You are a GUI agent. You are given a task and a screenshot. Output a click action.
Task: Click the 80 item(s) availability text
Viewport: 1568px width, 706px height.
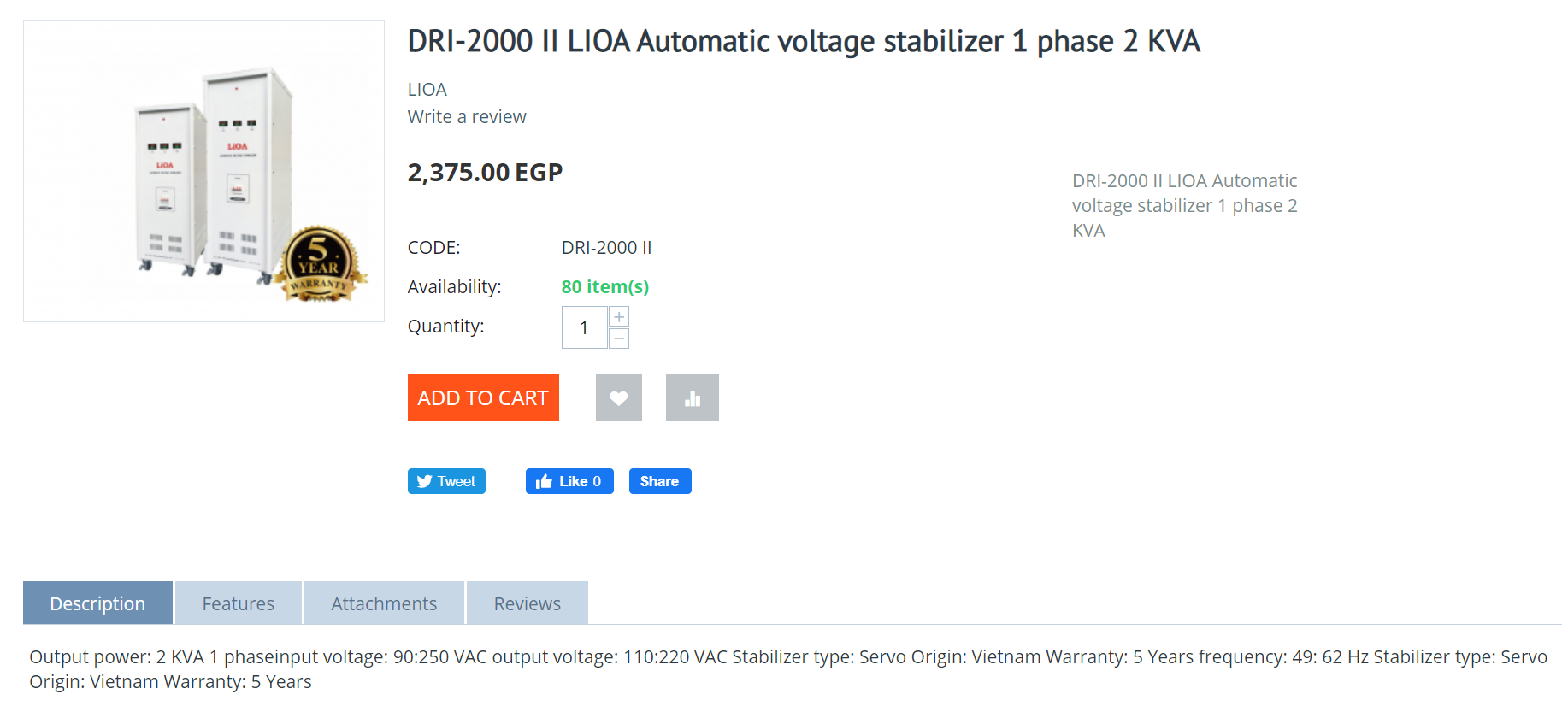pos(605,287)
